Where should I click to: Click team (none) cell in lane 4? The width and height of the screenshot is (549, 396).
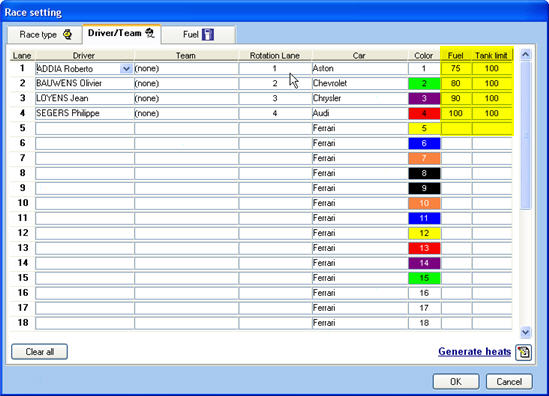(x=186, y=113)
